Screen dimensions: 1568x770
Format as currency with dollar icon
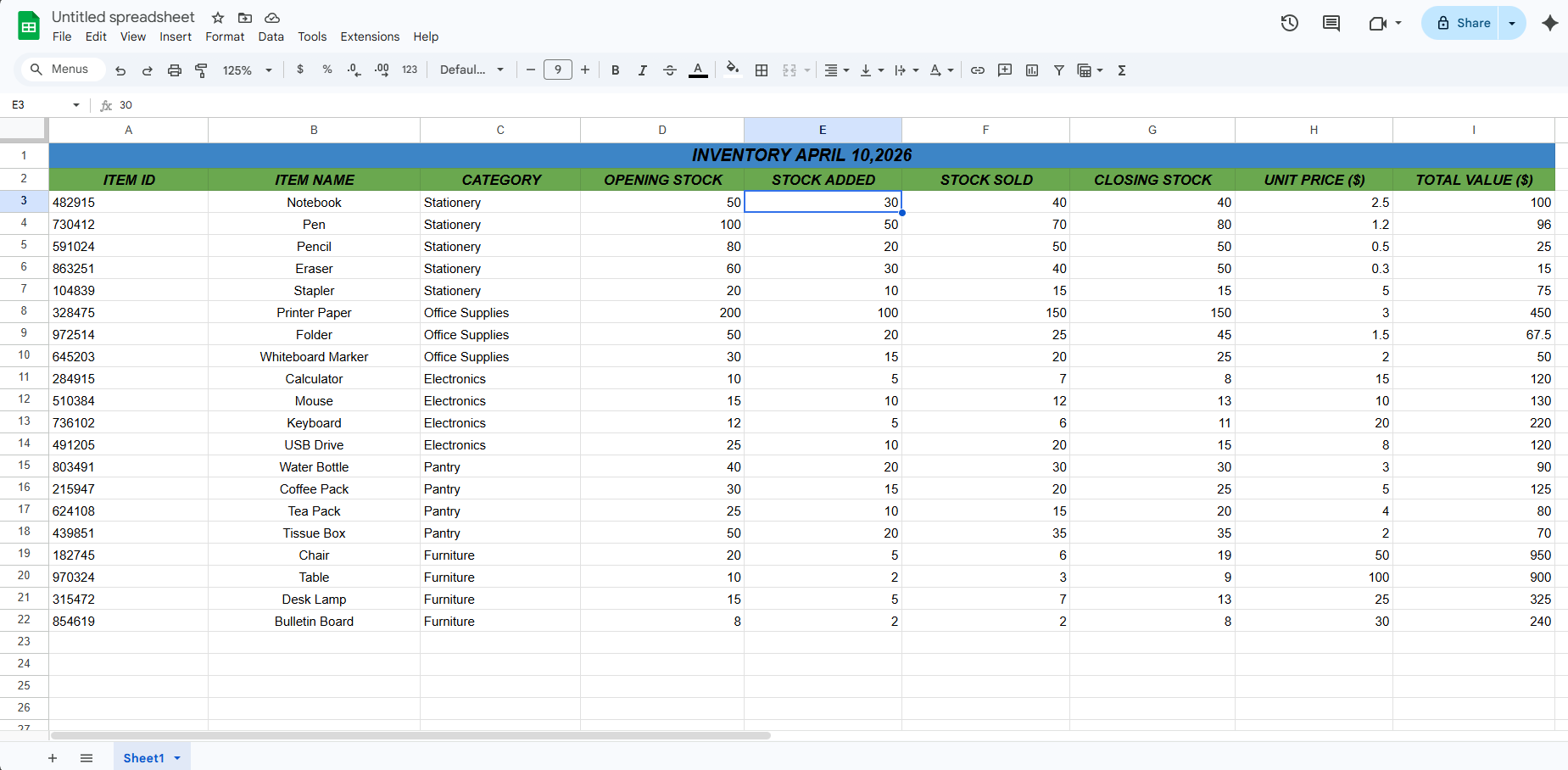click(x=300, y=70)
